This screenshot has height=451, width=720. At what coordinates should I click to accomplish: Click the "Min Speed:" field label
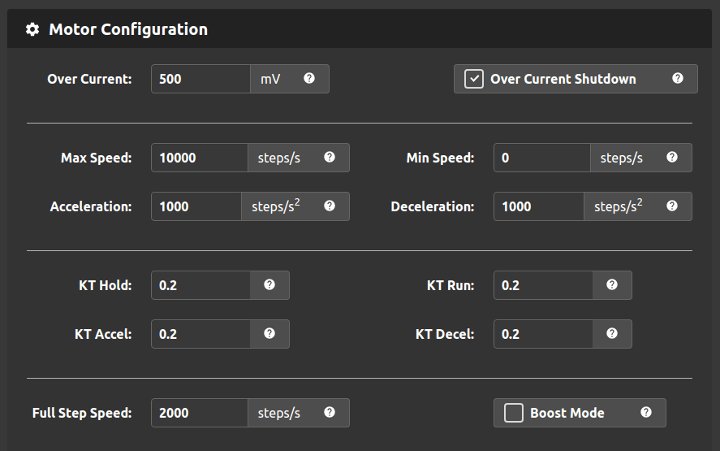(440, 158)
